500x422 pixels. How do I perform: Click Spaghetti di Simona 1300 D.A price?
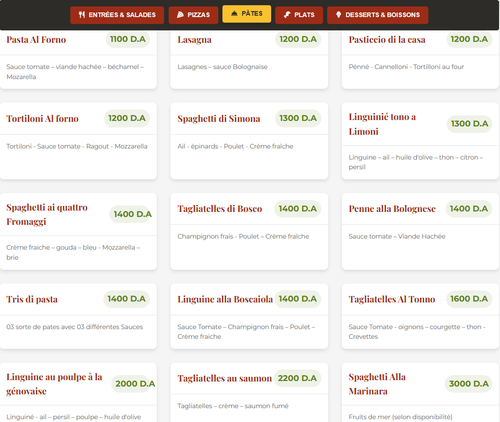click(298, 118)
